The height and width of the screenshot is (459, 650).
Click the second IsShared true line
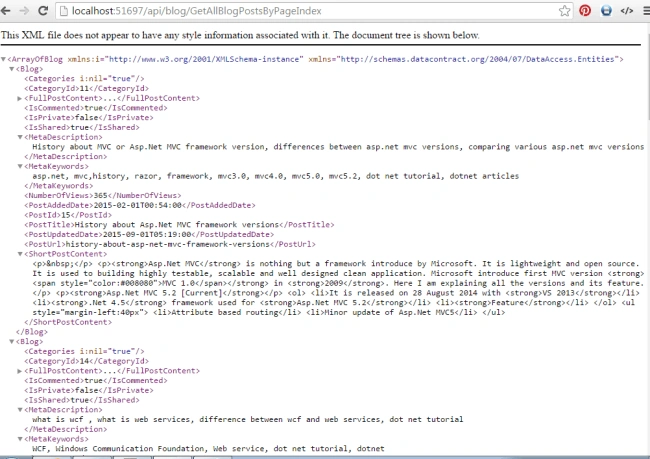pos(82,400)
